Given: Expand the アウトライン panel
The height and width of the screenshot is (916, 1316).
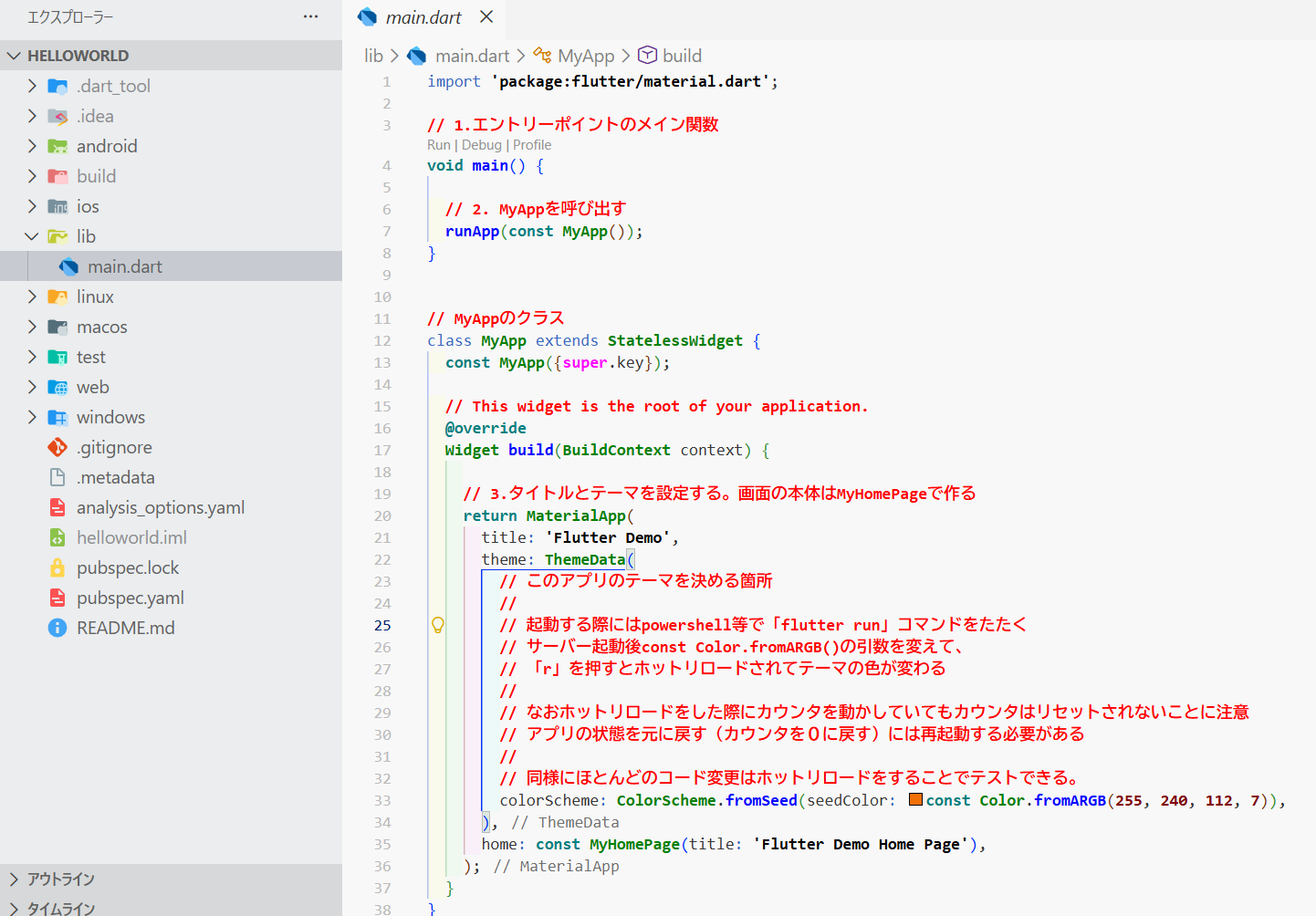Looking at the screenshot, I should coord(171,879).
